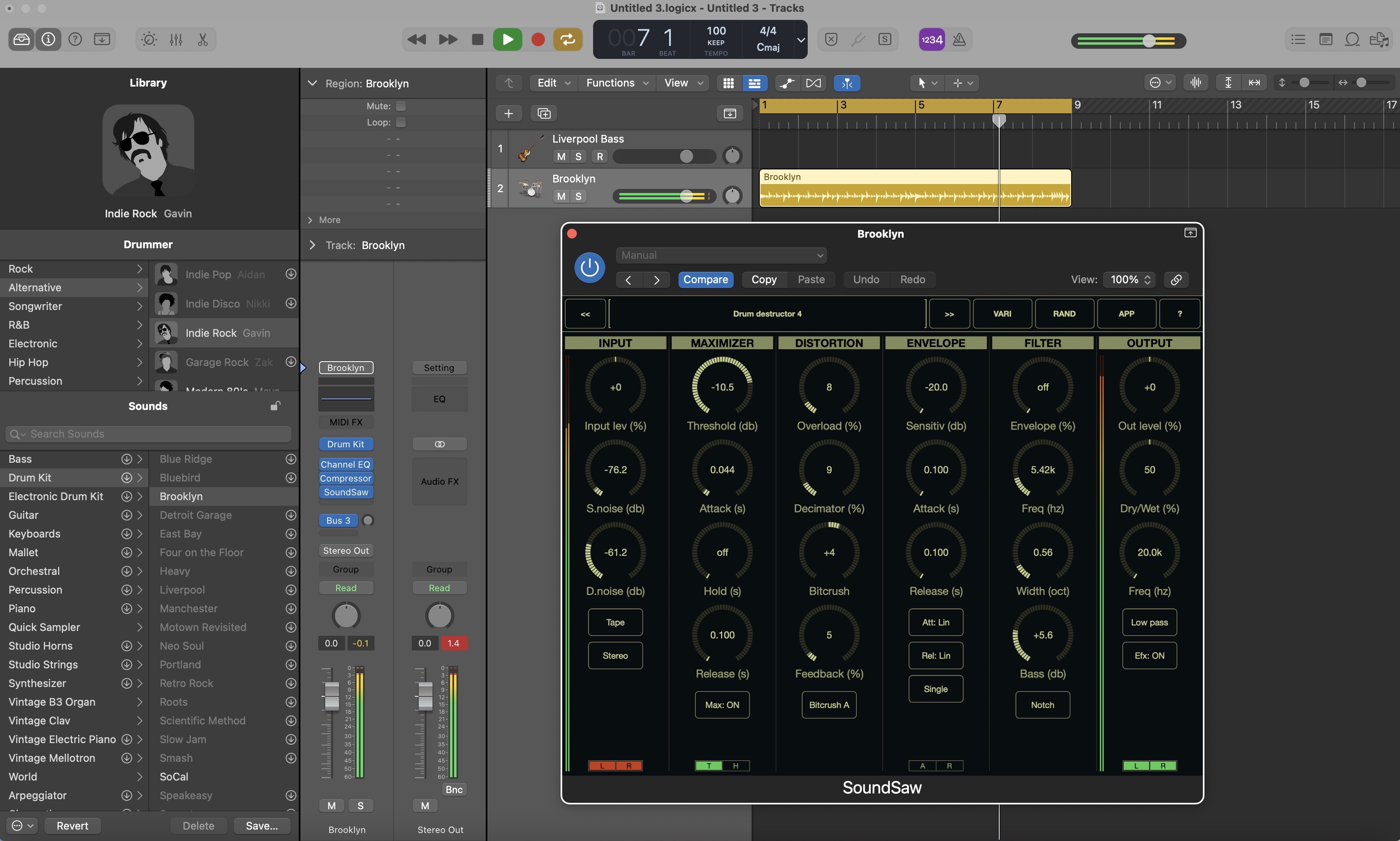This screenshot has width=1400, height=841.
Task: Open the View menu in tracks area
Action: click(x=683, y=83)
